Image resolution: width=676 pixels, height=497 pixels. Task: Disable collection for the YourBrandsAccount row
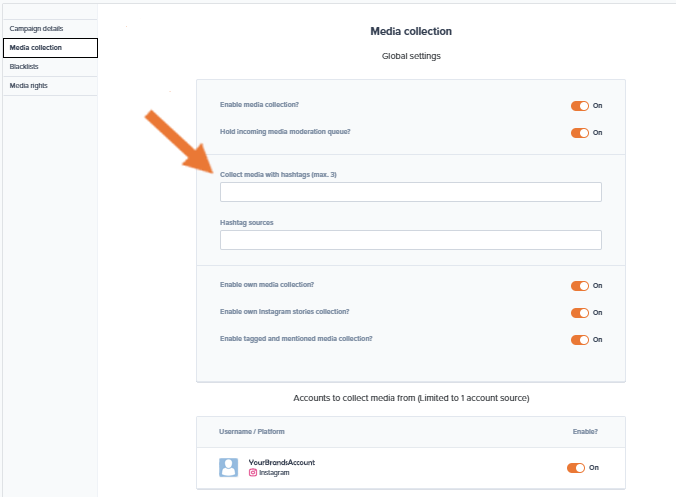tap(576, 467)
